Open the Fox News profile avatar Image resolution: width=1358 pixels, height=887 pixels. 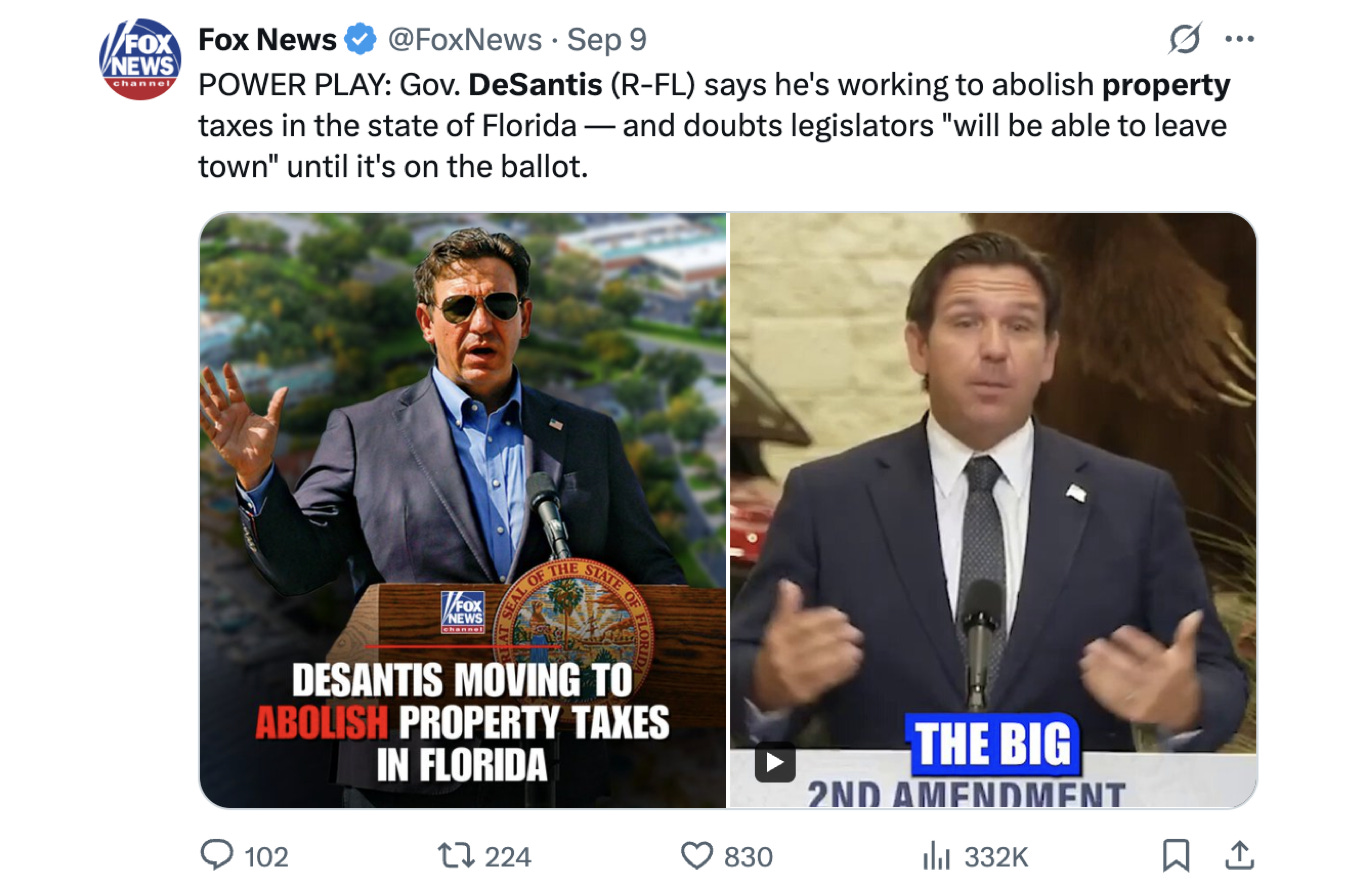tap(140, 59)
